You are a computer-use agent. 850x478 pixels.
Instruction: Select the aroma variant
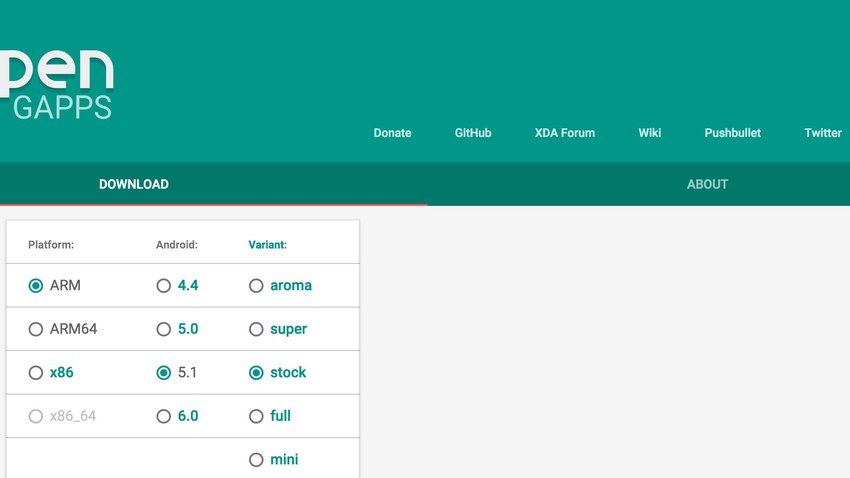[256, 286]
